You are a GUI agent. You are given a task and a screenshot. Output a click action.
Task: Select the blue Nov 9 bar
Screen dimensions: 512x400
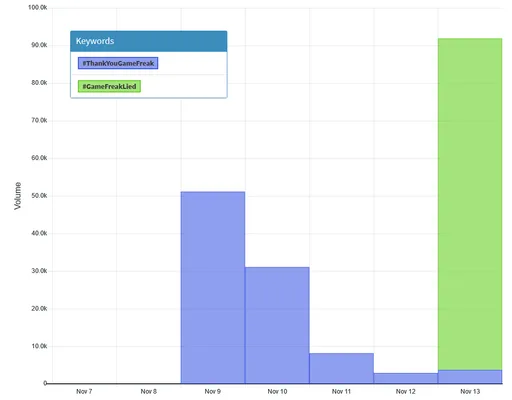coord(213,288)
